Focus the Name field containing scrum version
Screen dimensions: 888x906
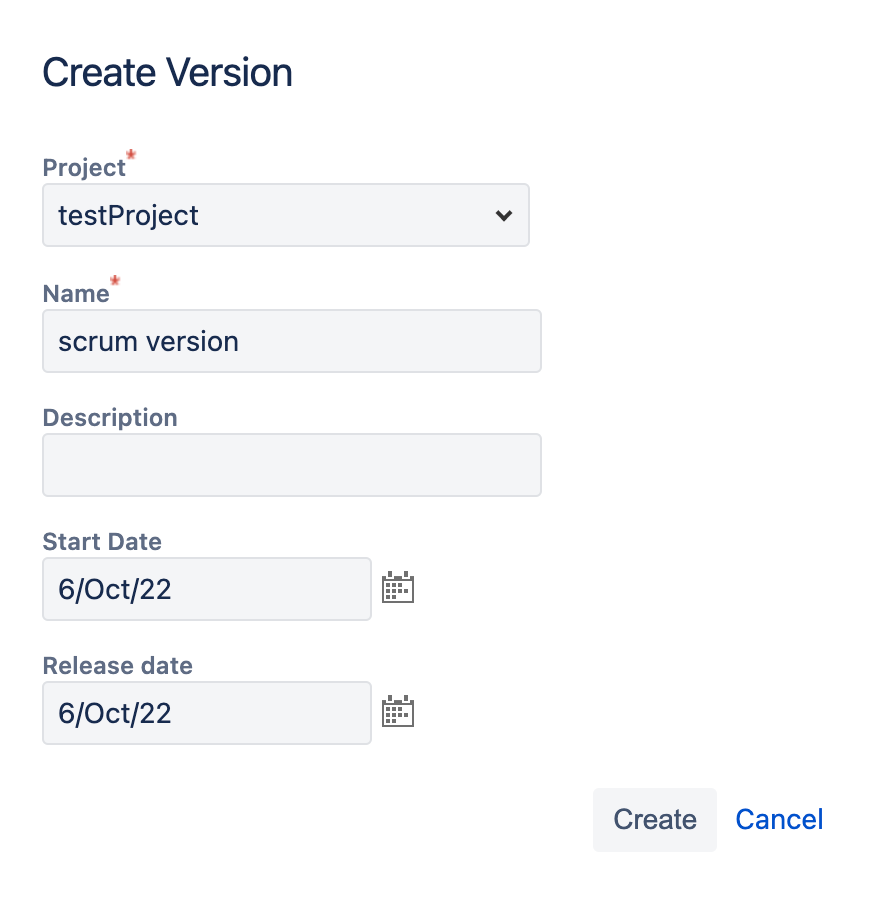tap(291, 341)
